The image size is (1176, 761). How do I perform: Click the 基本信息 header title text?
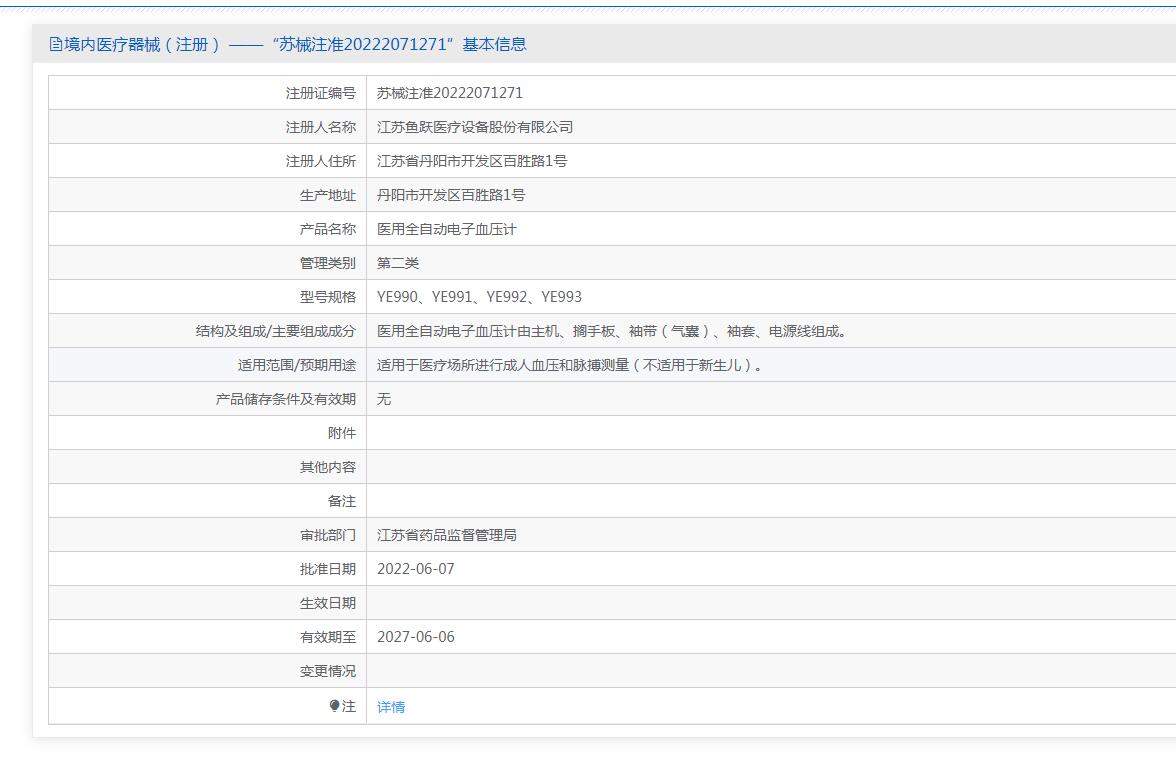tap(288, 44)
